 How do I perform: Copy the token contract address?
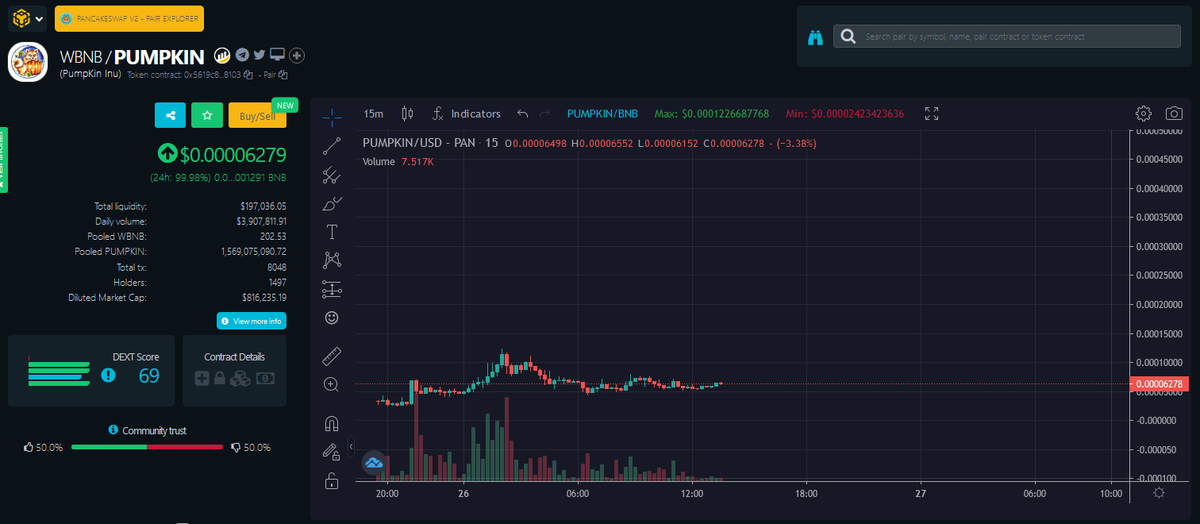[247, 74]
